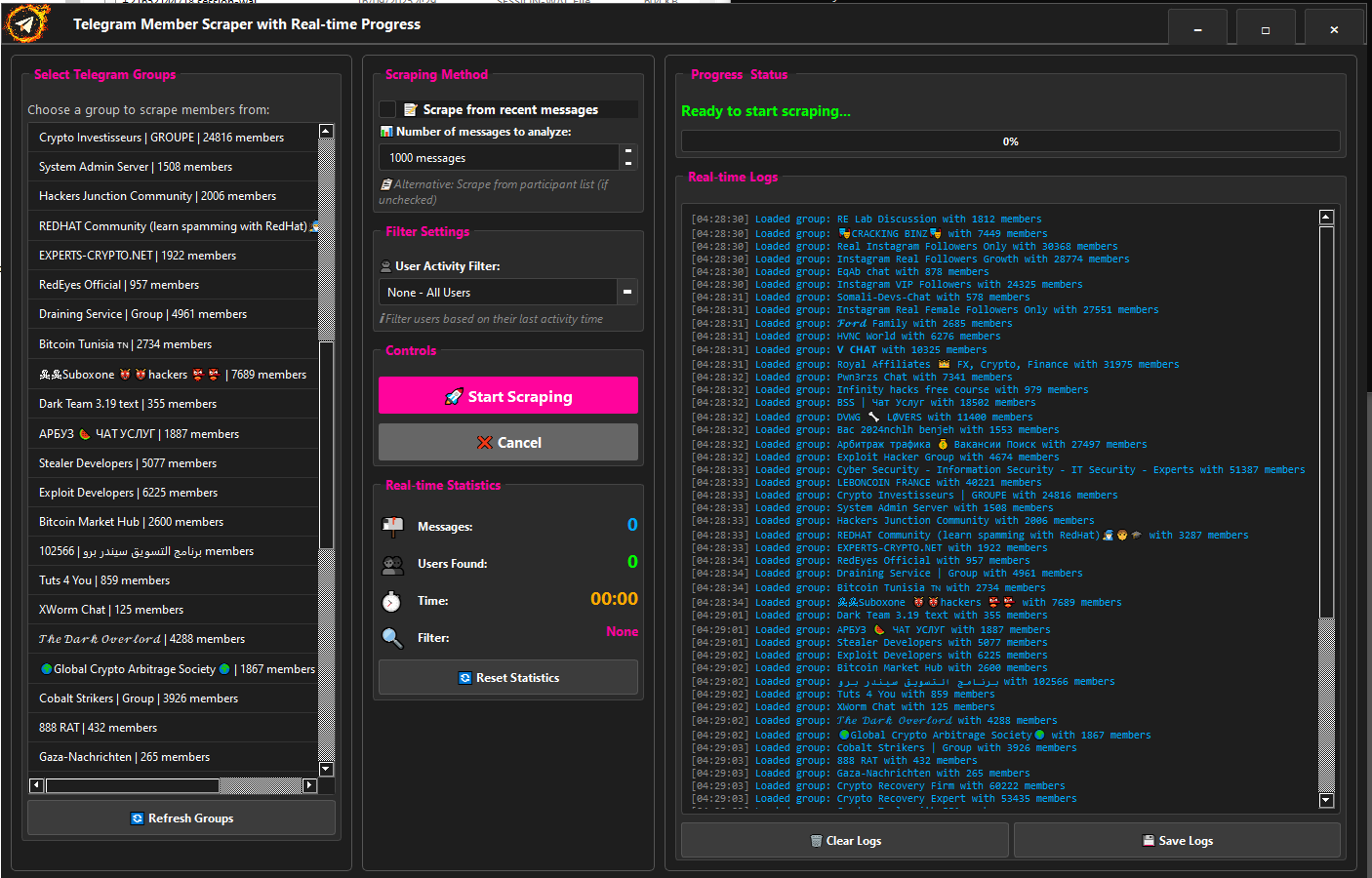Image resolution: width=1372 pixels, height=878 pixels.
Task: Click the messages icon in Real-time Statistics
Action: pos(393,527)
